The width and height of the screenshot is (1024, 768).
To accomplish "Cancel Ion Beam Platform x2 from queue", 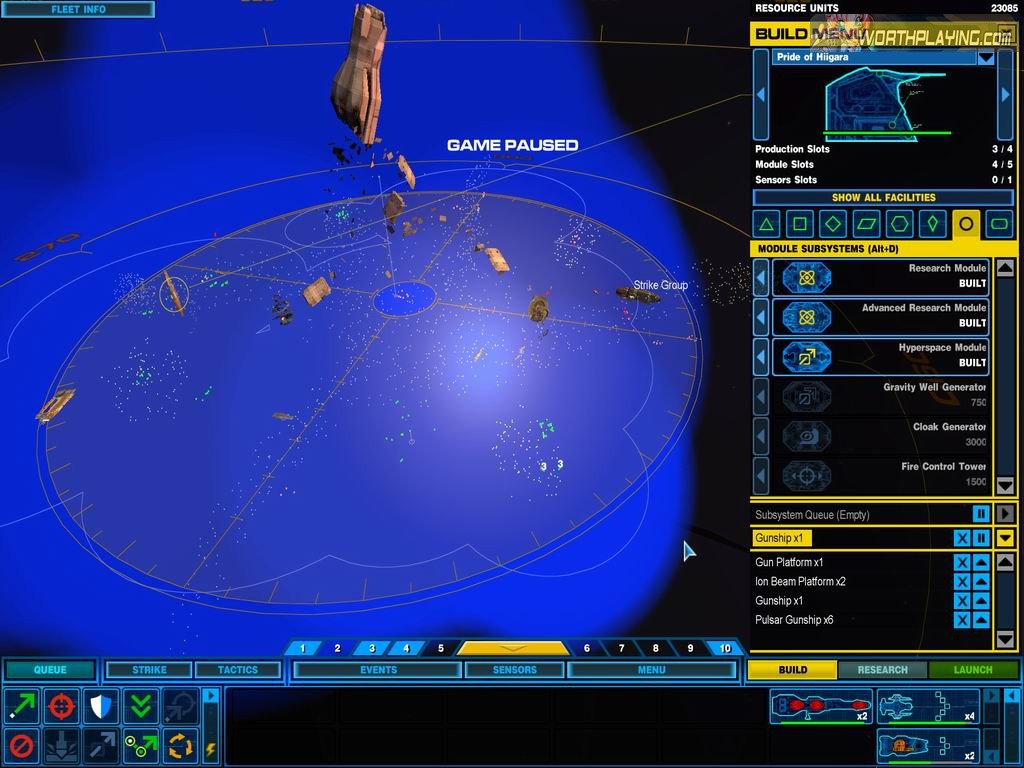I will [x=962, y=582].
